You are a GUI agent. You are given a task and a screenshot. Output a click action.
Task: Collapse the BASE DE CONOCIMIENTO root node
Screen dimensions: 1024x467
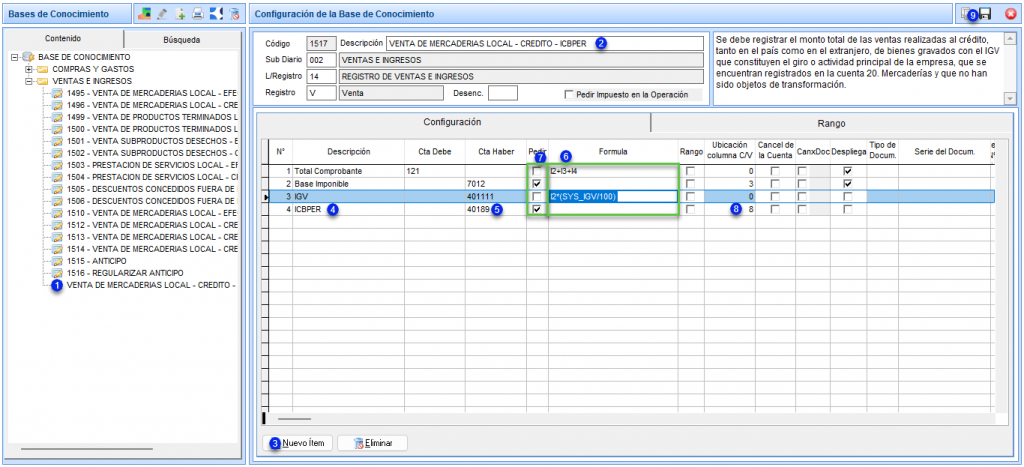tap(14, 57)
